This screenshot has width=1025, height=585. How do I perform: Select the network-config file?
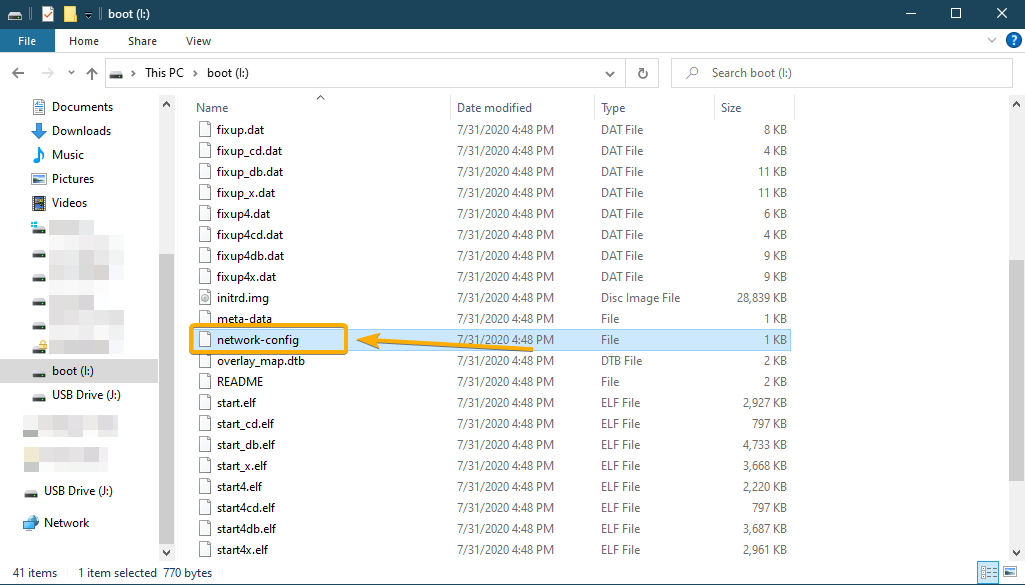click(258, 340)
